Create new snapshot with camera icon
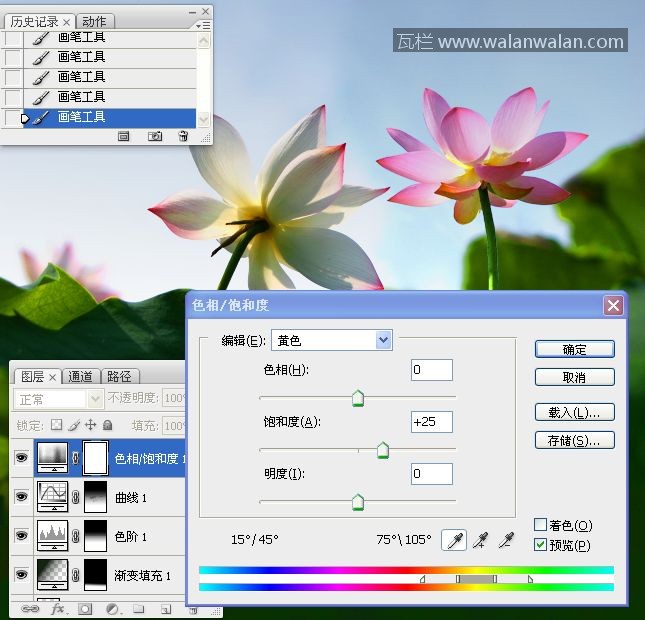Image resolution: width=645 pixels, height=620 pixels. point(155,136)
